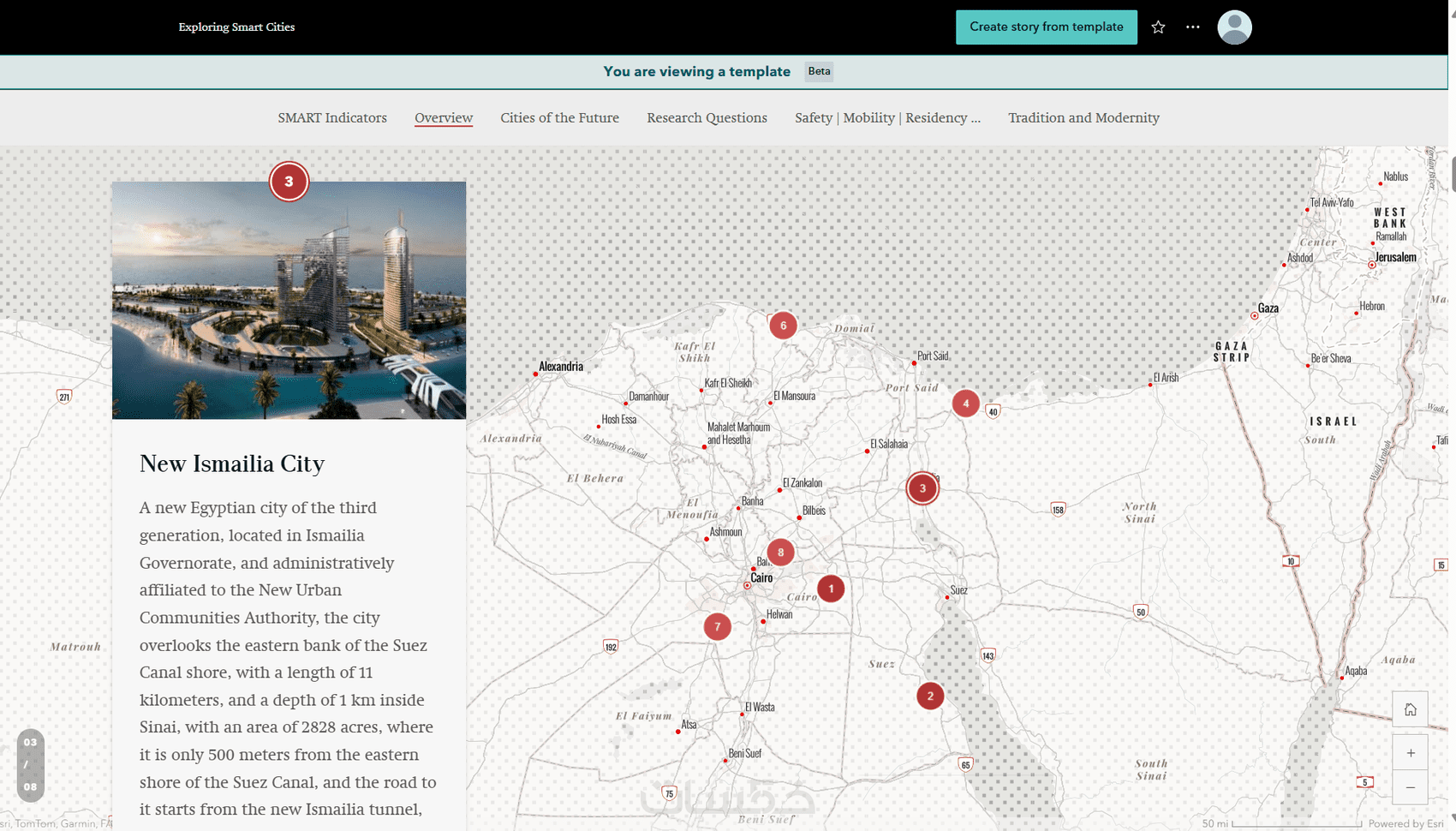Click the New Ismailia City image
Viewport: 1456px width, 831px height.
pyautogui.click(x=289, y=300)
